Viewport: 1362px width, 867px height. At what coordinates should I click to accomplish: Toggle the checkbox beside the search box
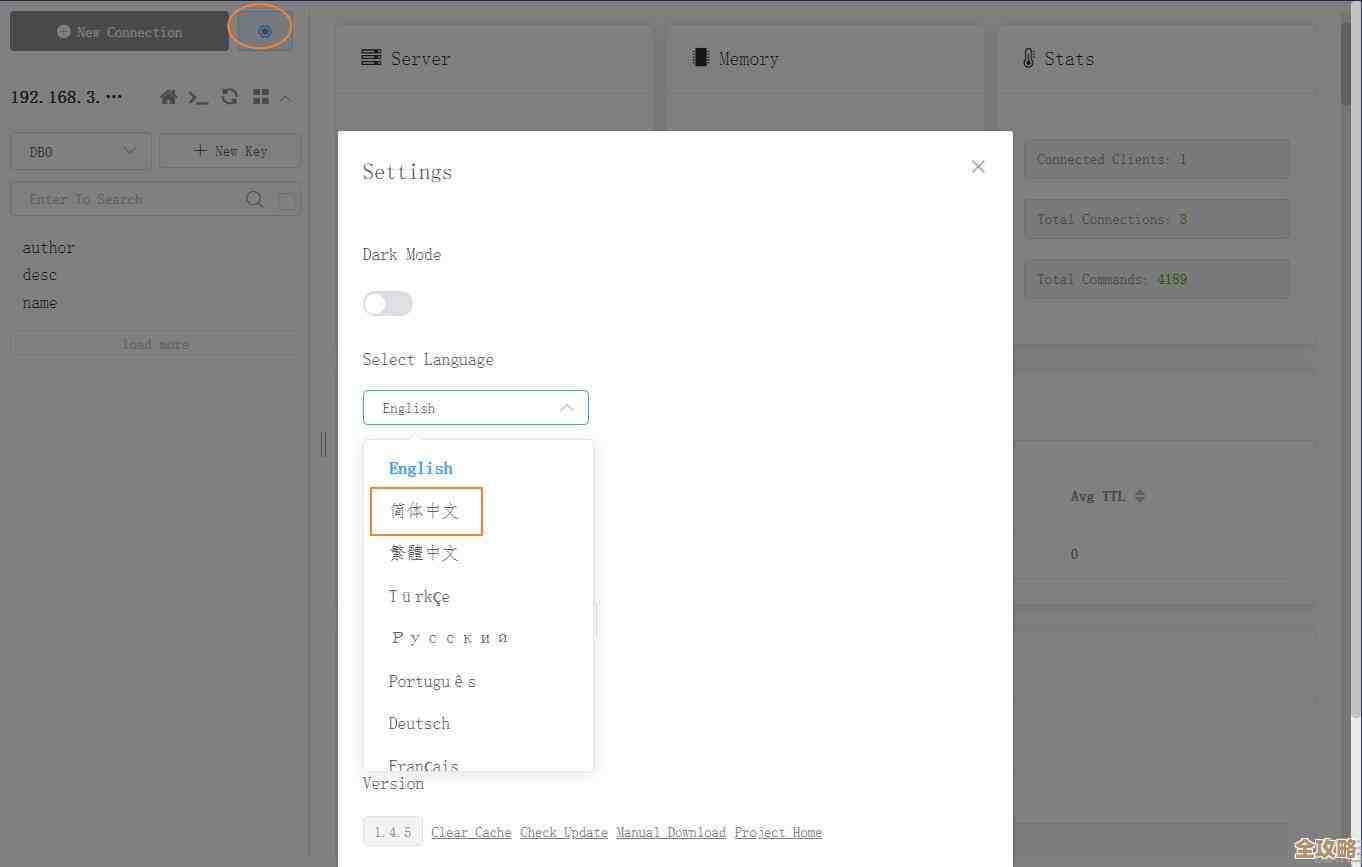[x=287, y=199]
